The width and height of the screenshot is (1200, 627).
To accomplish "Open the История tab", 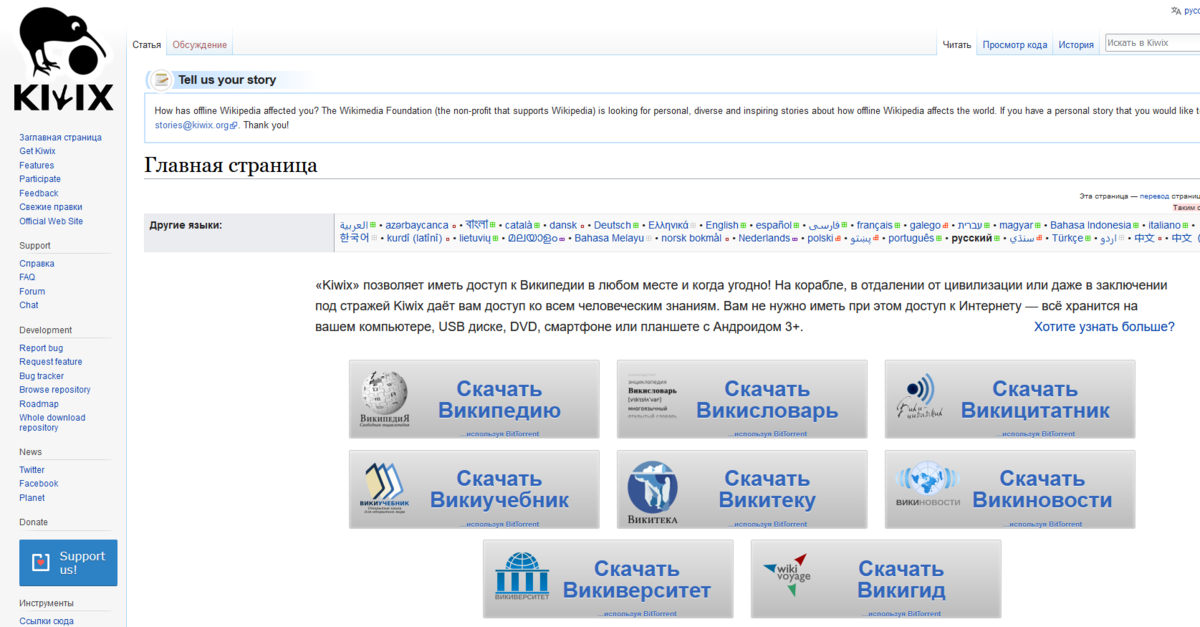I will tap(1076, 45).
